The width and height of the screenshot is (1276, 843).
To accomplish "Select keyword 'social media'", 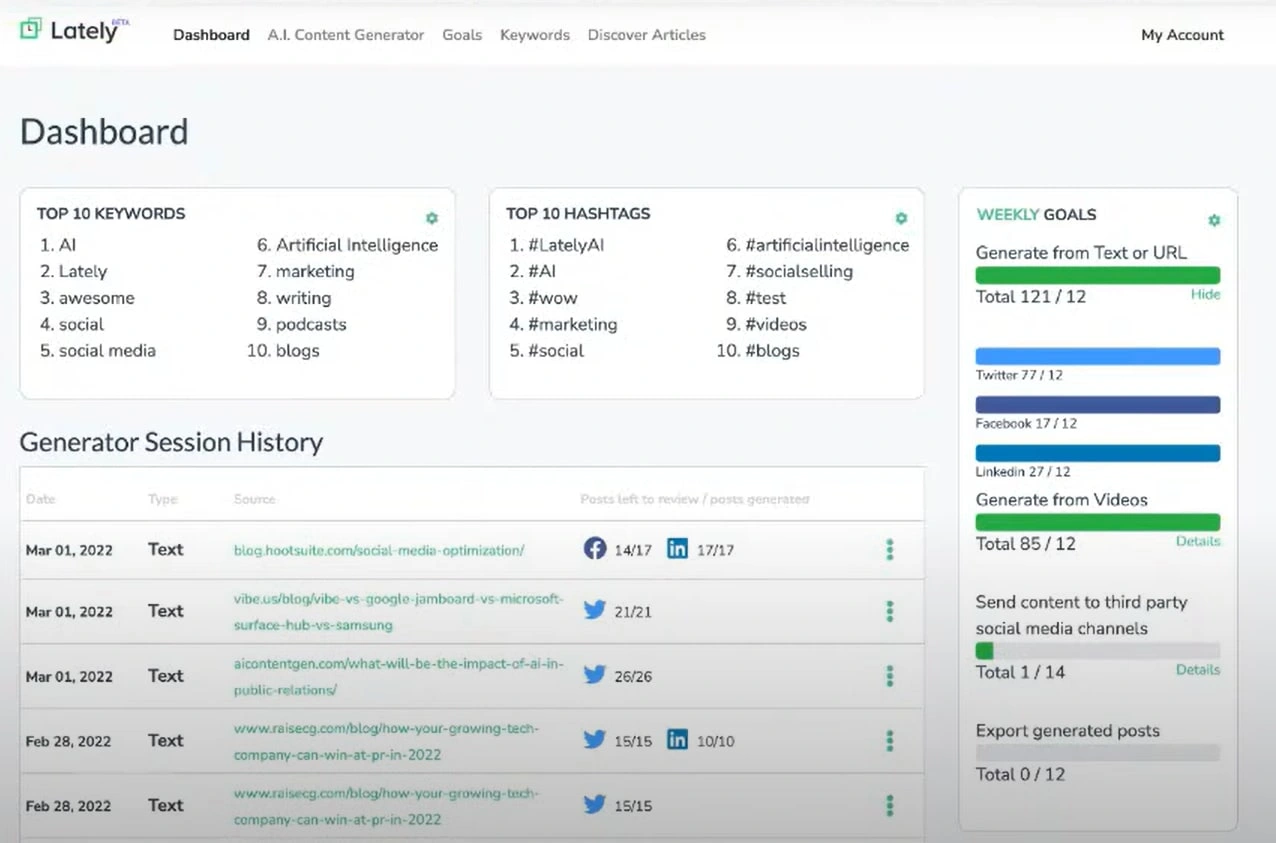I will 107,351.
